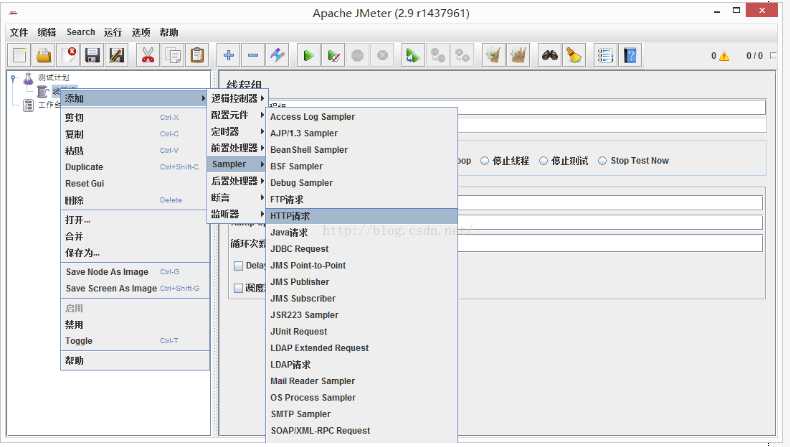Image resolution: width=790 pixels, height=447 pixels.
Task: Click Duplicate in the context menu
Action: [134, 167]
